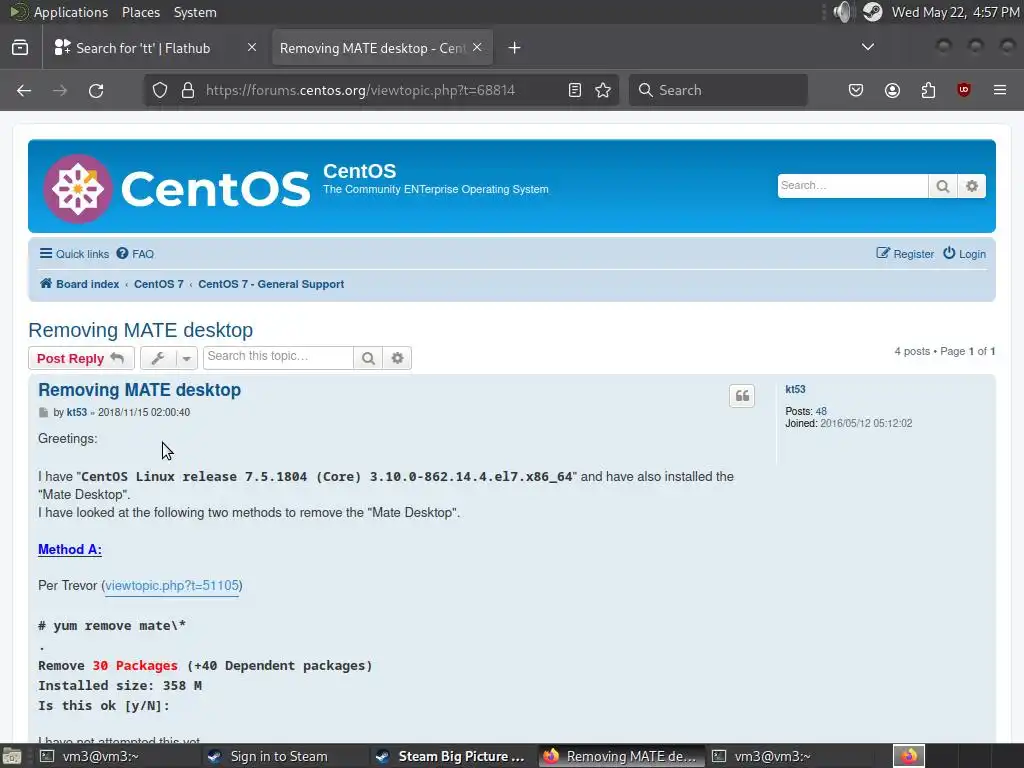
Task: Click search this topic magnifier button
Action: click(368, 358)
